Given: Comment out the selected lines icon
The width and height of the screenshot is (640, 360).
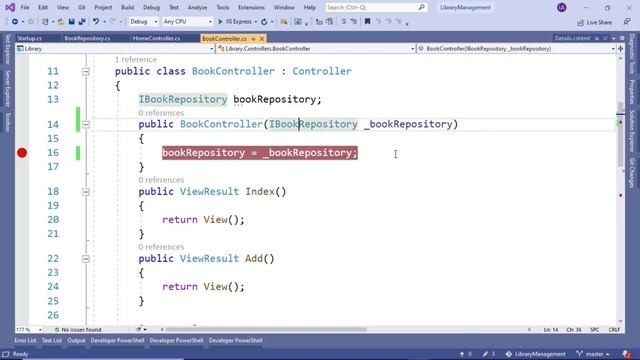Looking at the screenshot, I should point(343,22).
